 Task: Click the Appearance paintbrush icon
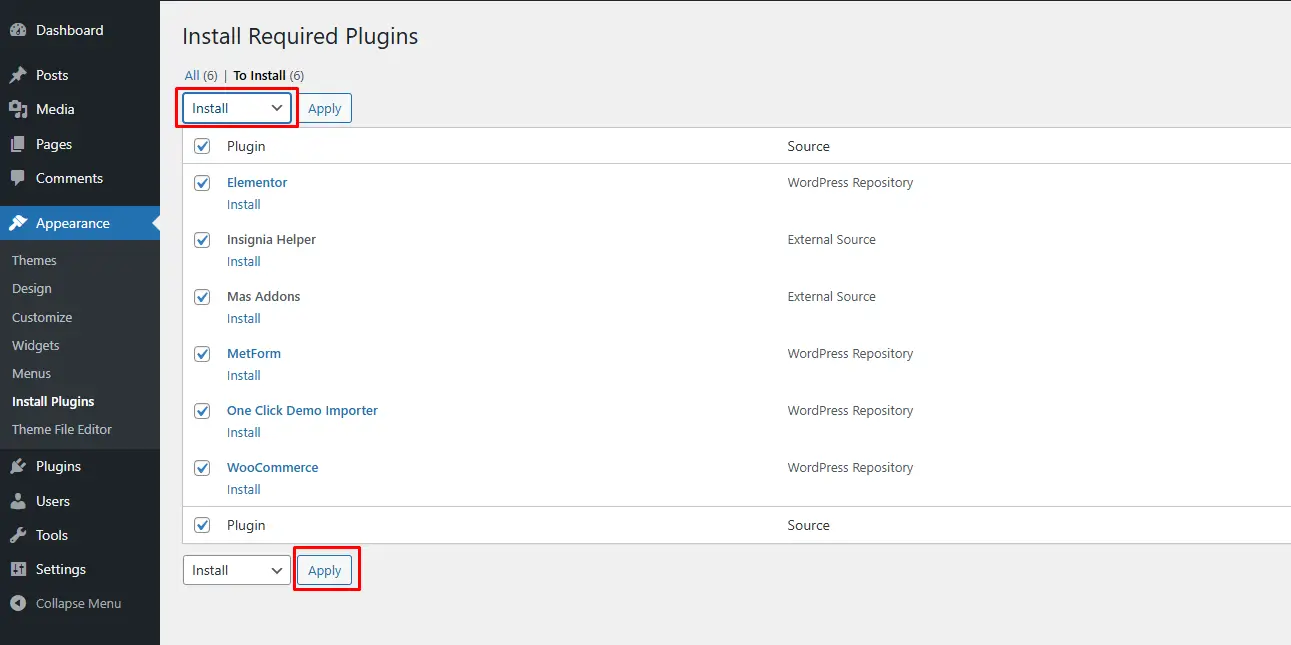(x=18, y=223)
